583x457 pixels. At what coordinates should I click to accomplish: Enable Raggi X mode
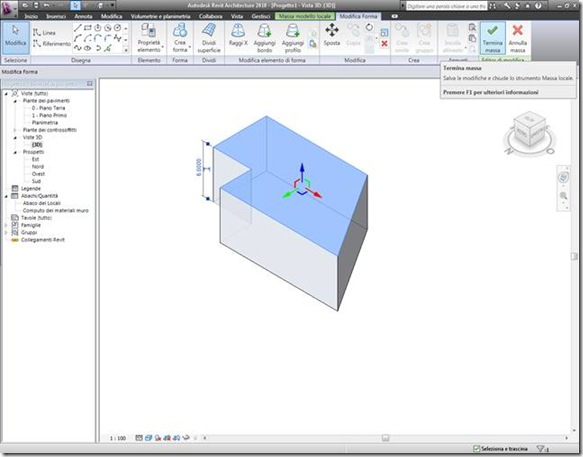click(238, 35)
